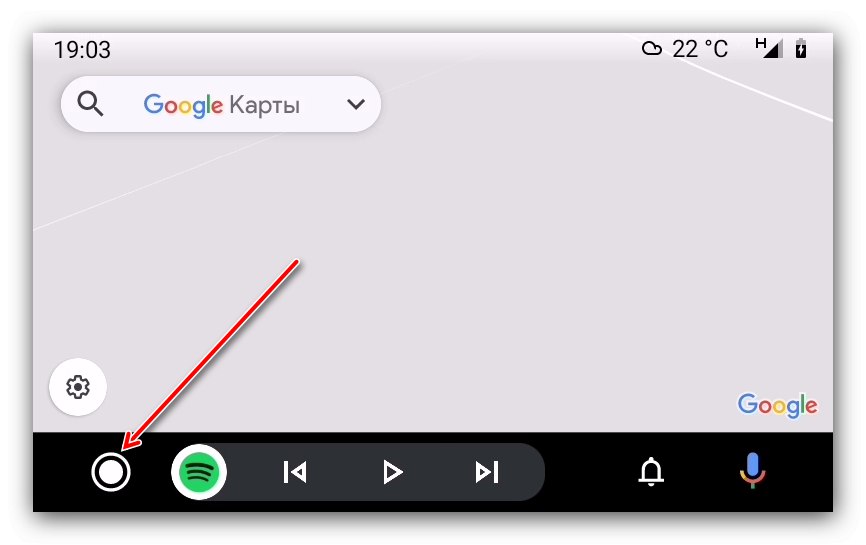Tap the mobile signal strength icon
This screenshot has height=545, width=866.
point(769,48)
